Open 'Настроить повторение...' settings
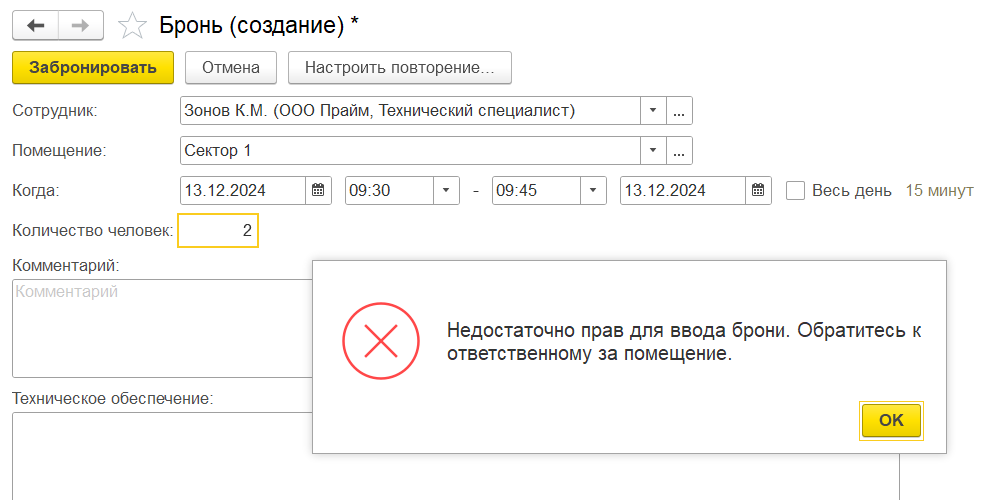Viewport: 994px width, 500px height. [x=399, y=68]
